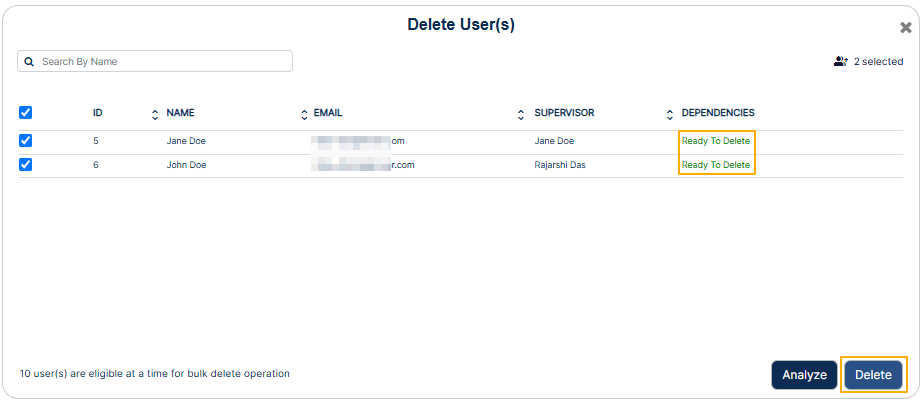This screenshot has width=922, height=402.
Task: Uncheck the Jane Doe row checkbox
Action: coord(26,141)
